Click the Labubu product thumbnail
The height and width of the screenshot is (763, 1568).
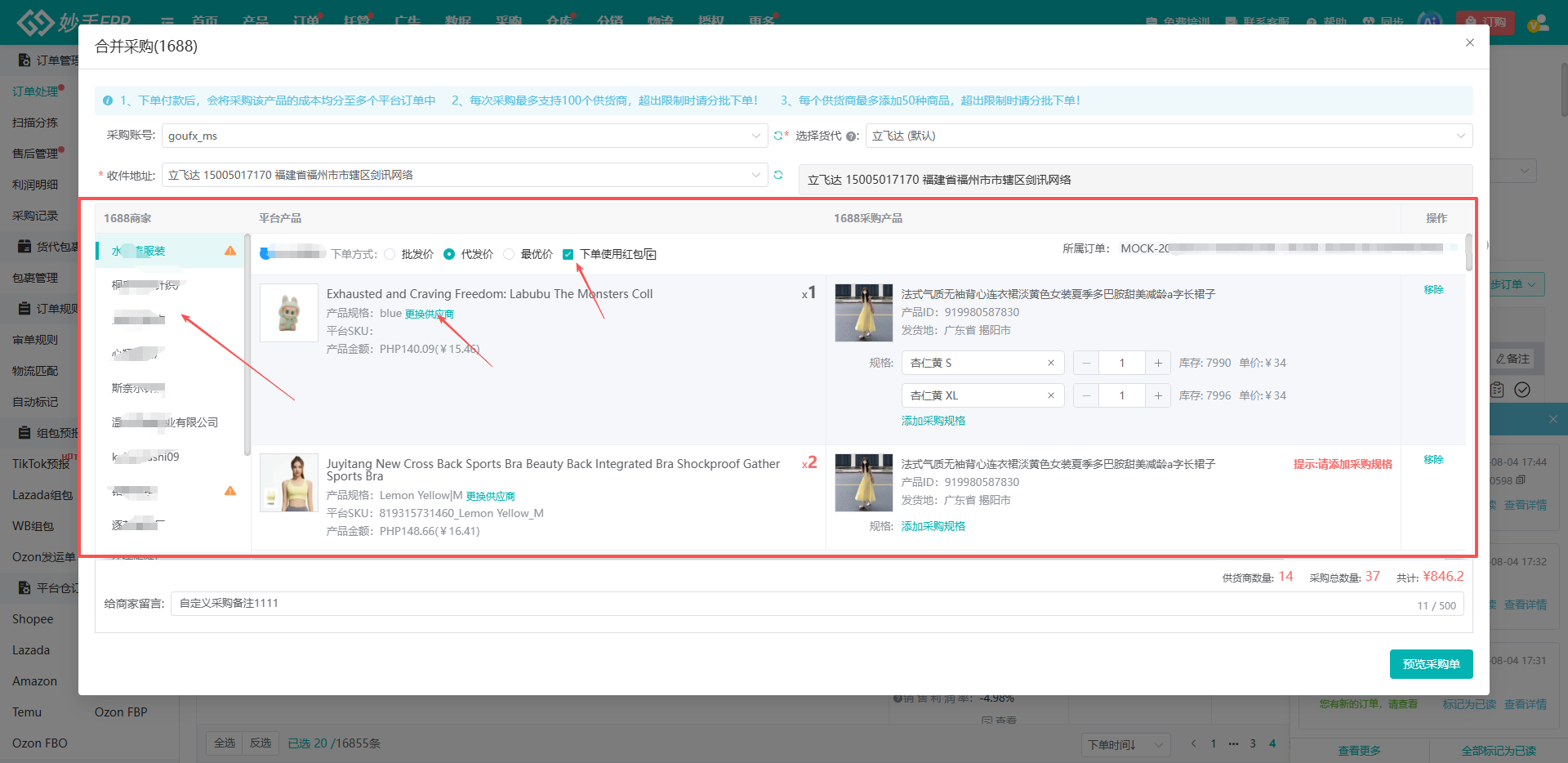[289, 313]
